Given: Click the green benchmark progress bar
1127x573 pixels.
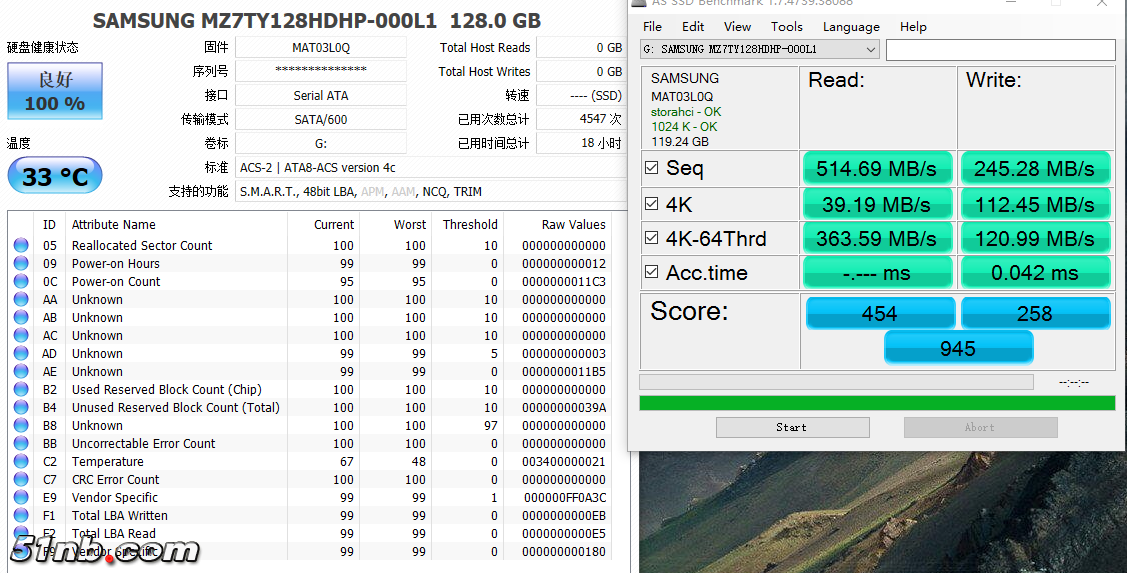Looking at the screenshot, I should (877, 403).
